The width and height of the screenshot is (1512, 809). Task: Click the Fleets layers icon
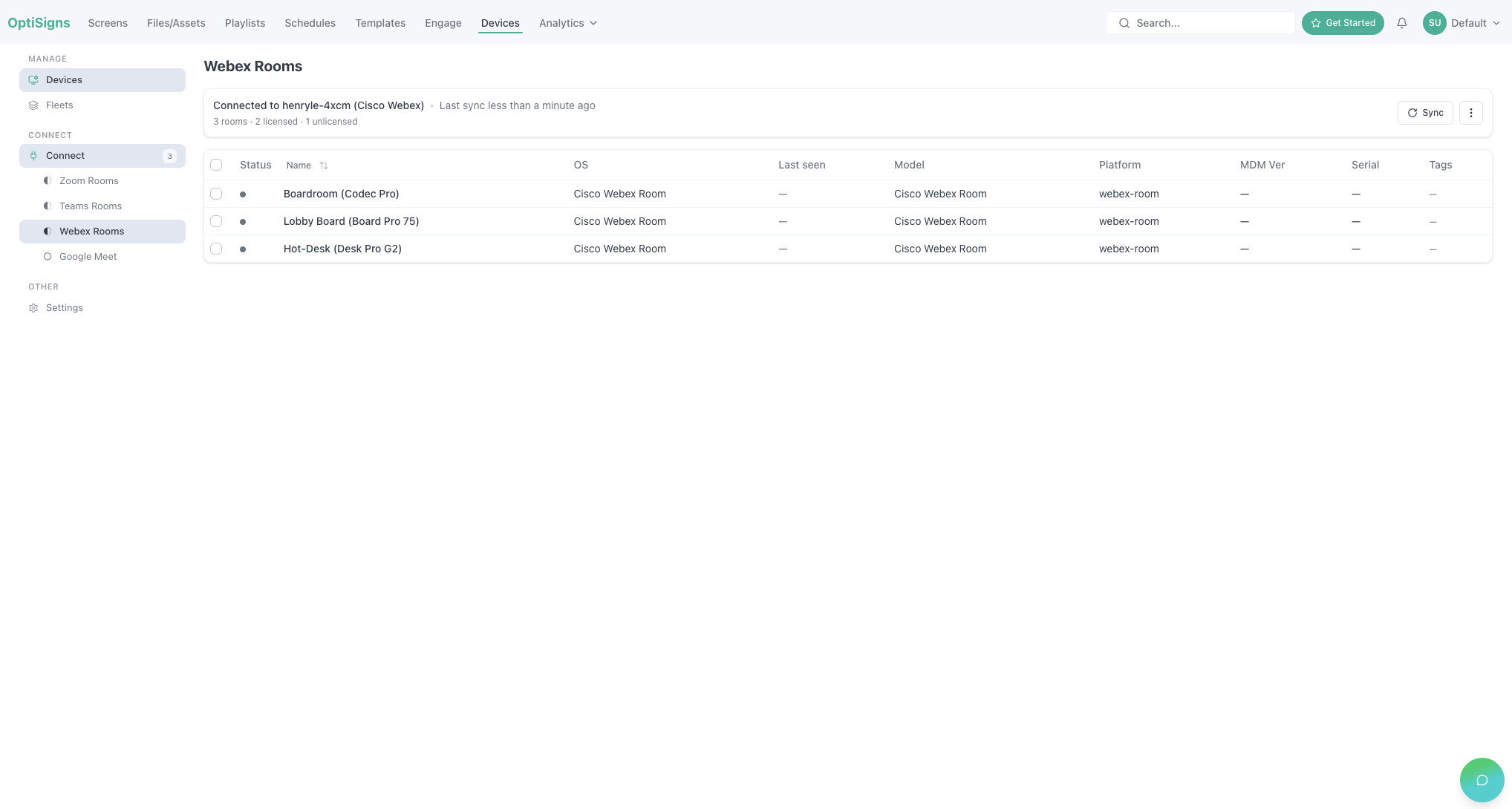(33, 105)
